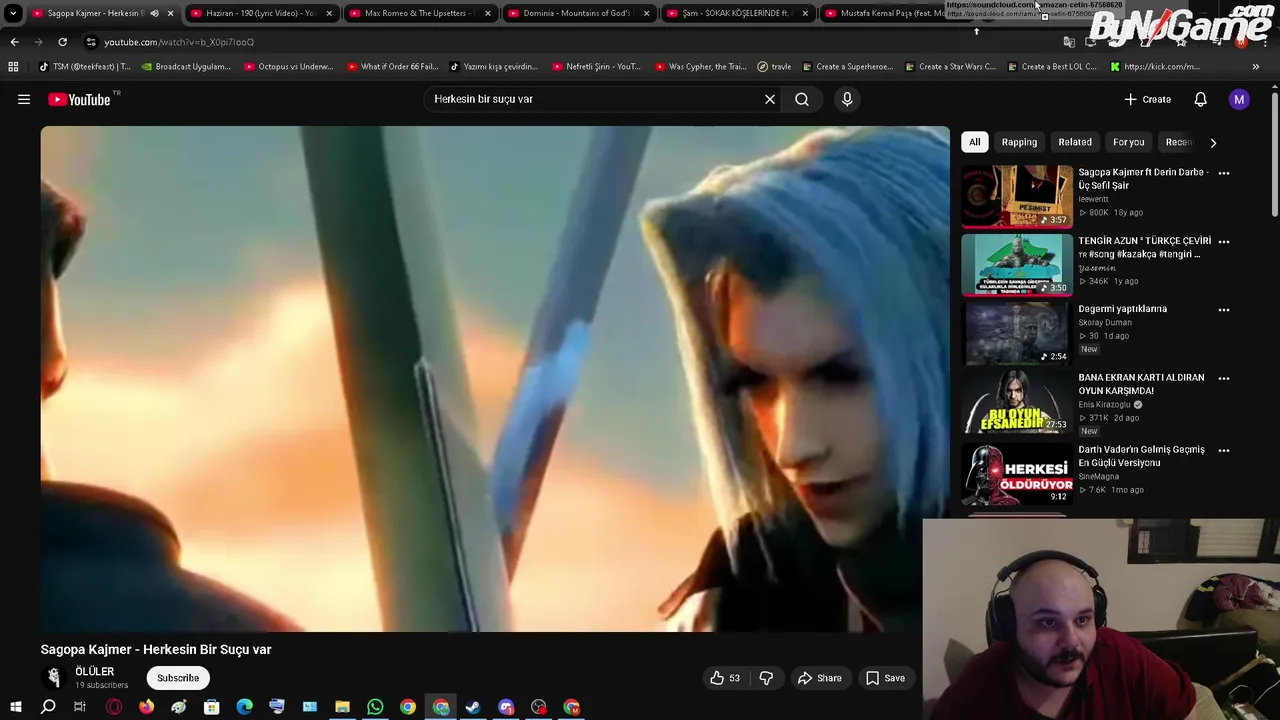
Task: Click the video player to pause
Action: click(495, 379)
